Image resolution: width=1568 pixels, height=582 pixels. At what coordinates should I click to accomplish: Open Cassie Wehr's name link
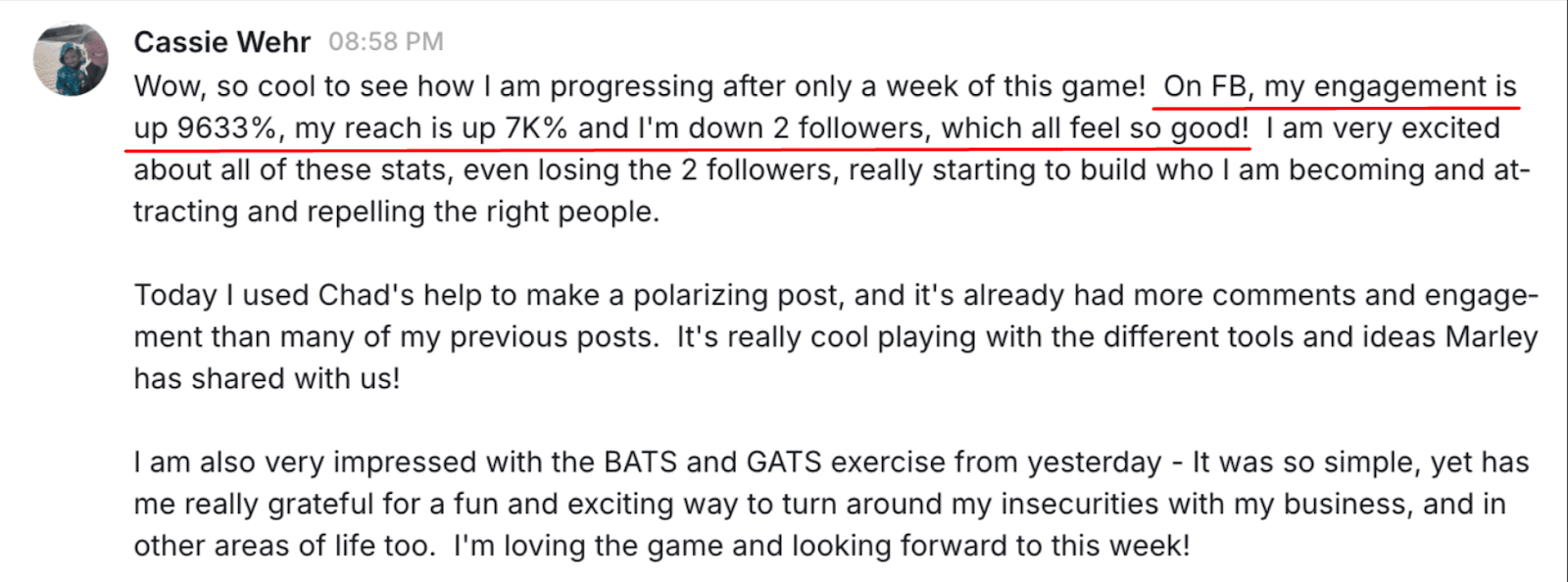tap(221, 42)
